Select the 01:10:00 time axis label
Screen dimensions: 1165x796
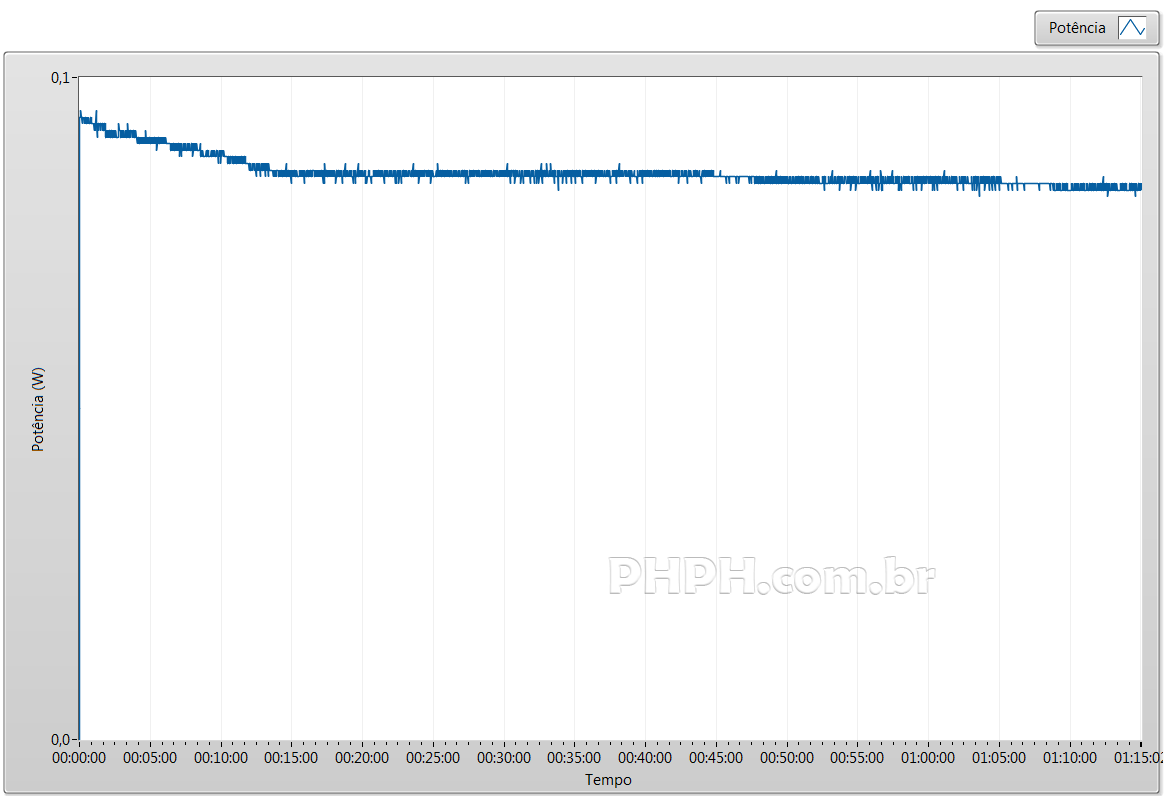pos(1070,758)
